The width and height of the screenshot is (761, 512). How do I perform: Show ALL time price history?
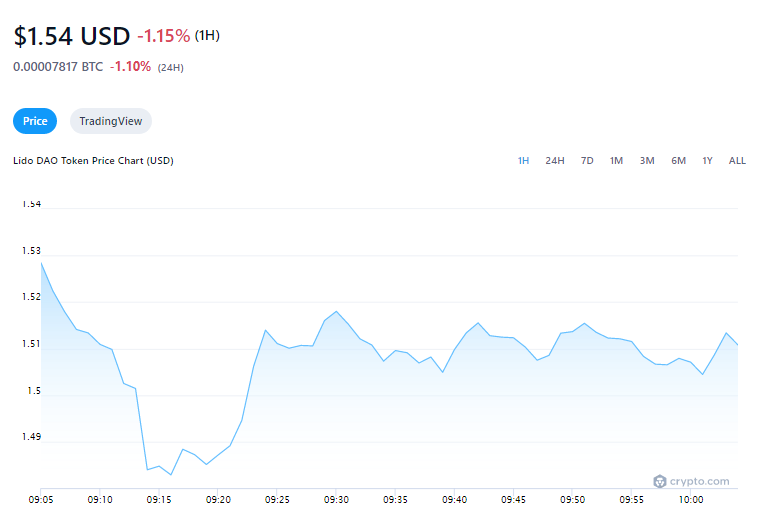coord(737,161)
